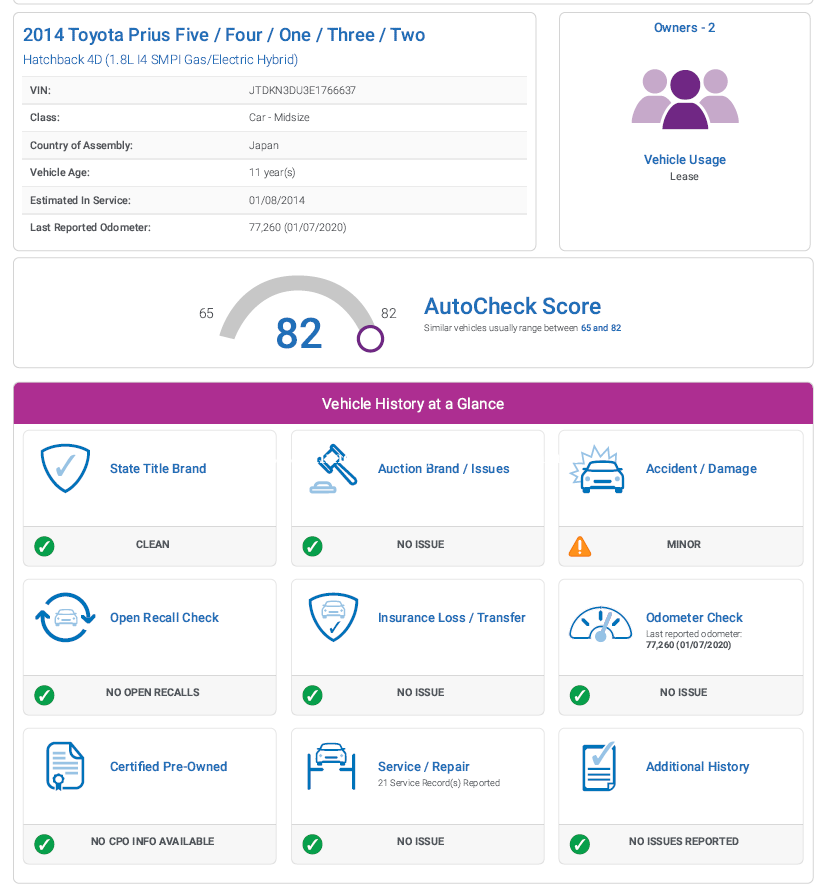Viewport: 828px width, 884px height.
Task: Open the Additional History link
Action: click(x=697, y=766)
